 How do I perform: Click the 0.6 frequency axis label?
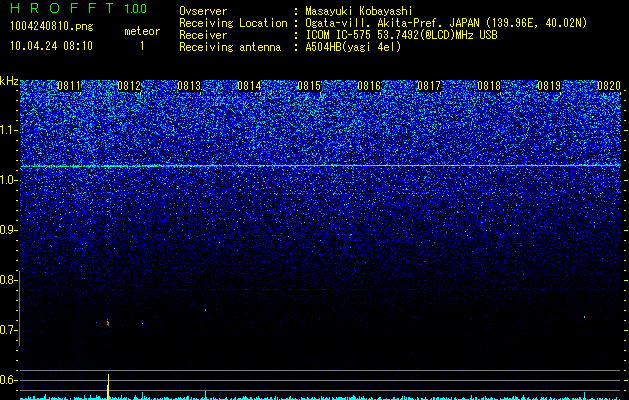[8, 380]
